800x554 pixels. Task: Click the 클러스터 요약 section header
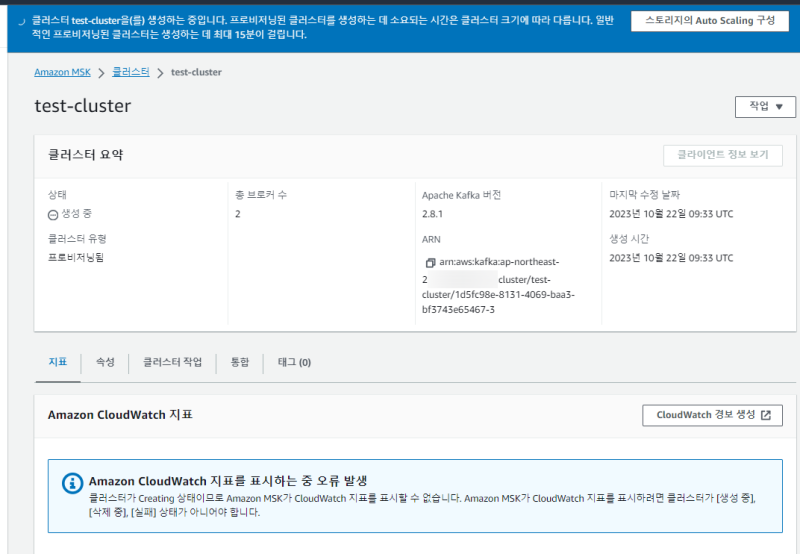[x=86, y=155]
